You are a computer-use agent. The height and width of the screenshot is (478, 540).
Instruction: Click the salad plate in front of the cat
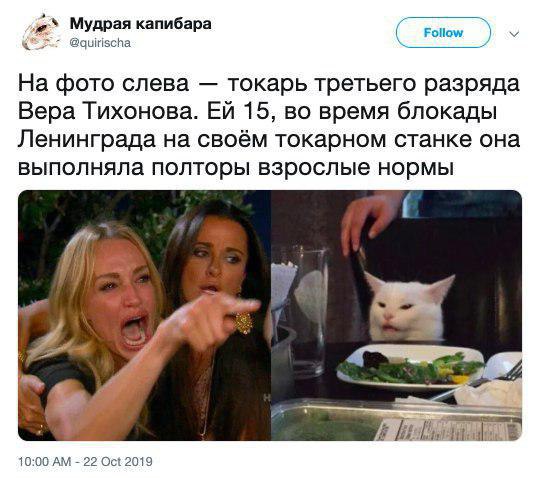(410, 367)
